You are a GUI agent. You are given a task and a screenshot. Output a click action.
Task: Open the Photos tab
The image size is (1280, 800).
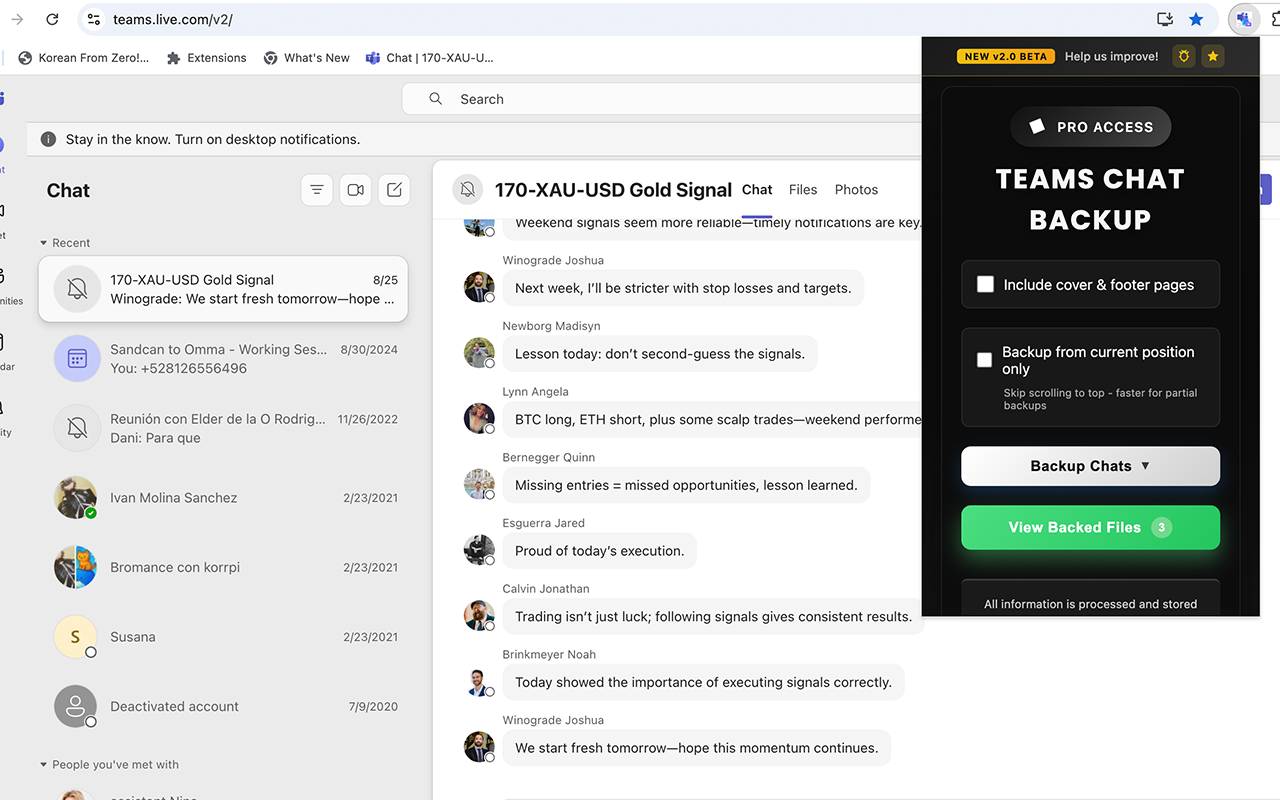(x=856, y=190)
